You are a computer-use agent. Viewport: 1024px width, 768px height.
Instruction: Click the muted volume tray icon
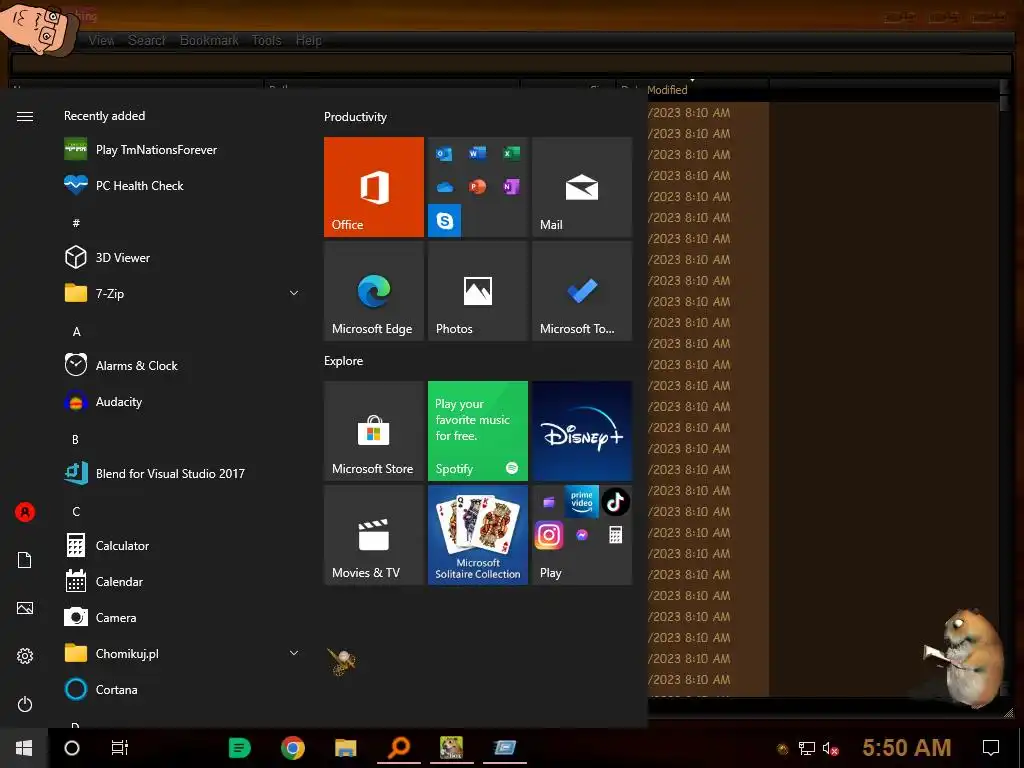tap(830, 748)
